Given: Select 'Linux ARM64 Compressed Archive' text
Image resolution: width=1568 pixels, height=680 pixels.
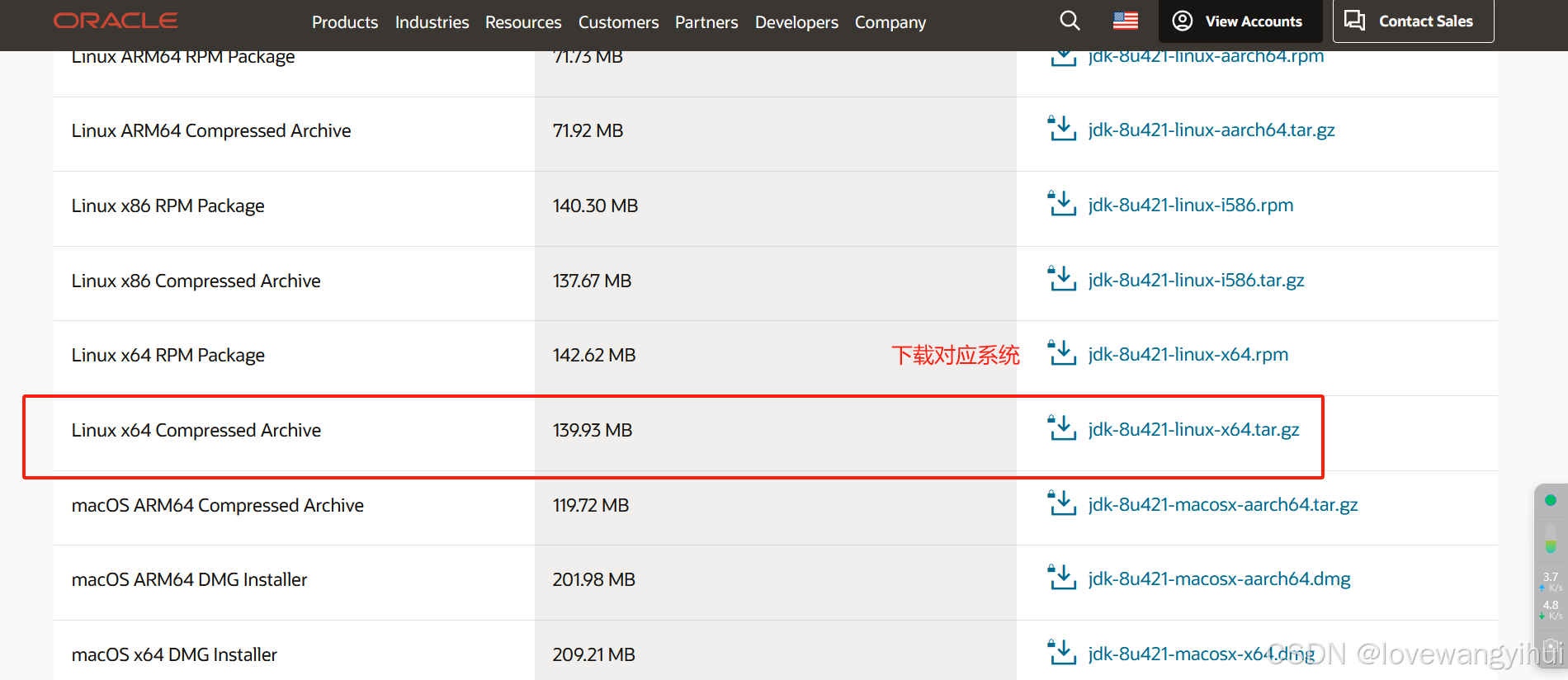Looking at the screenshot, I should 211,130.
